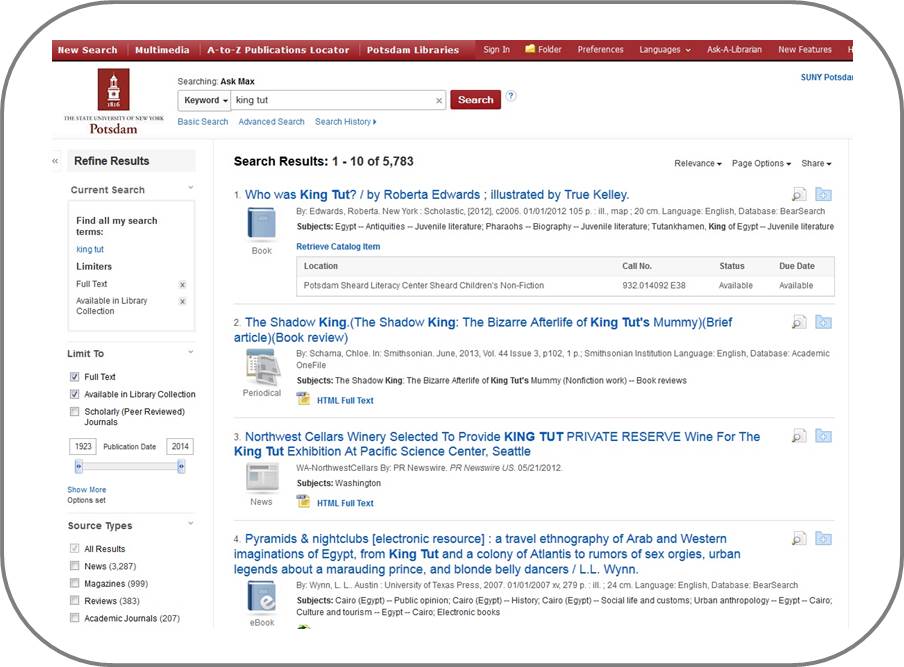Screen dimensions: 904x667
Task: Open the Who was King Tut? result title
Action: coord(436,194)
